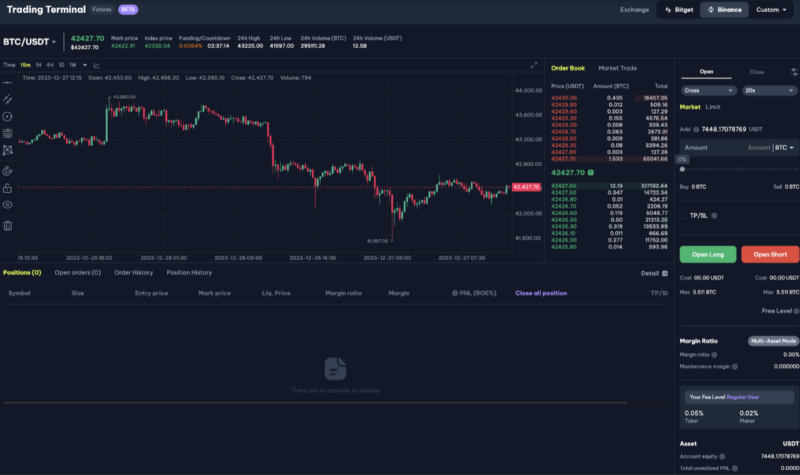Enable the TP/SL checkbox
The width and height of the screenshot is (800, 475).
[x=683, y=215]
